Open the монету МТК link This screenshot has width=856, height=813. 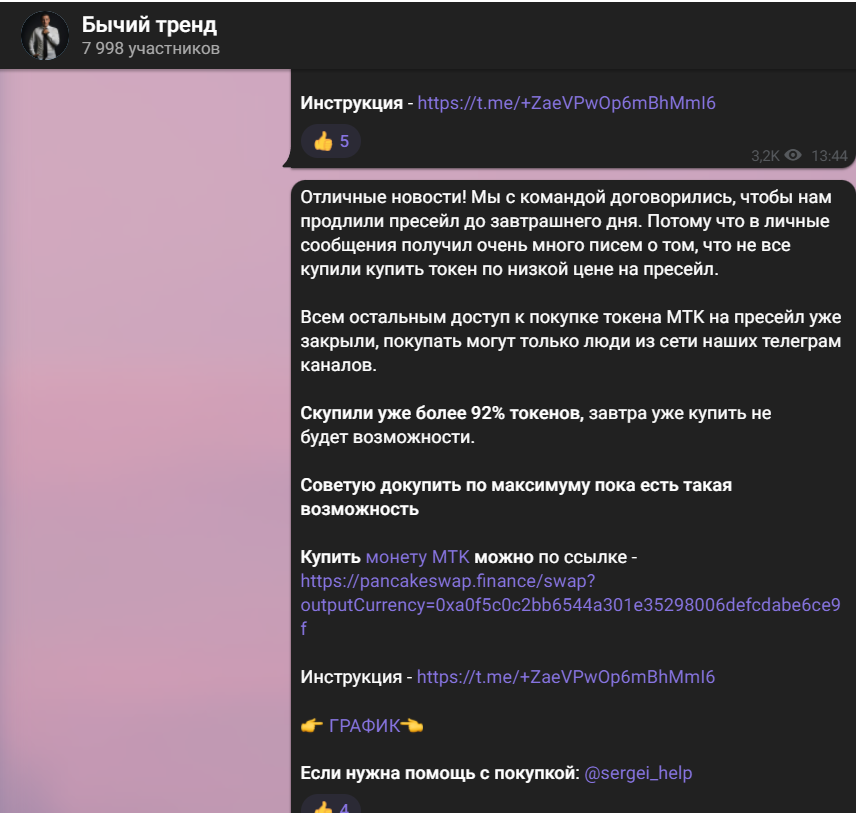click(x=417, y=557)
